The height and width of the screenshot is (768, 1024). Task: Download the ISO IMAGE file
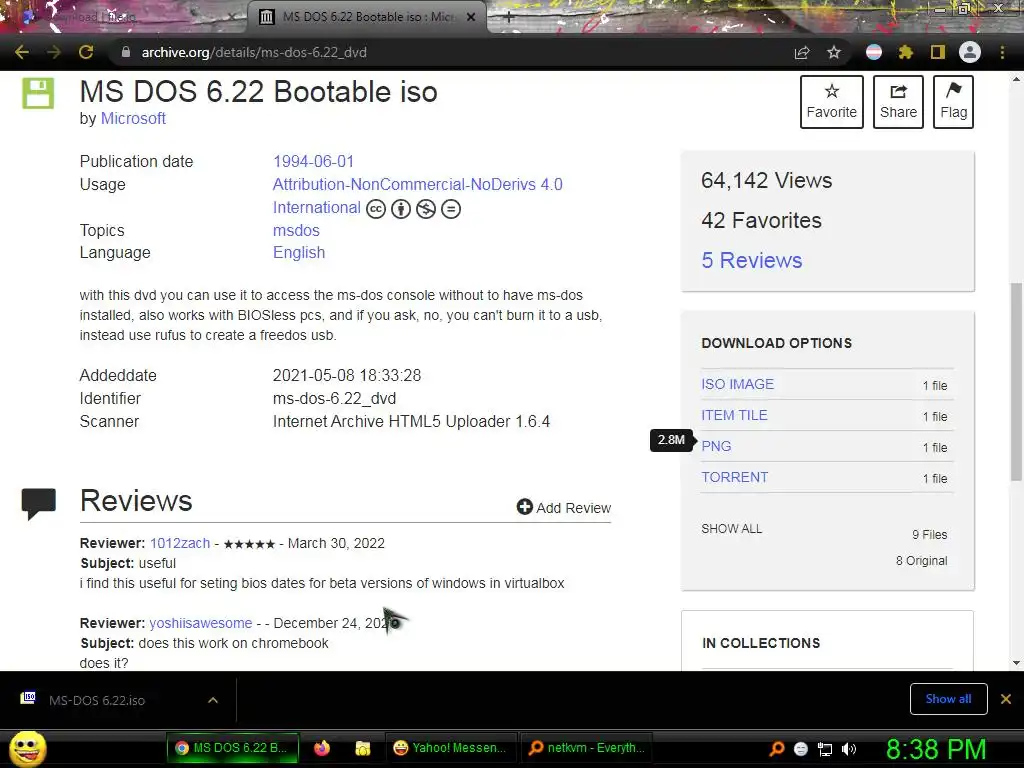point(737,384)
